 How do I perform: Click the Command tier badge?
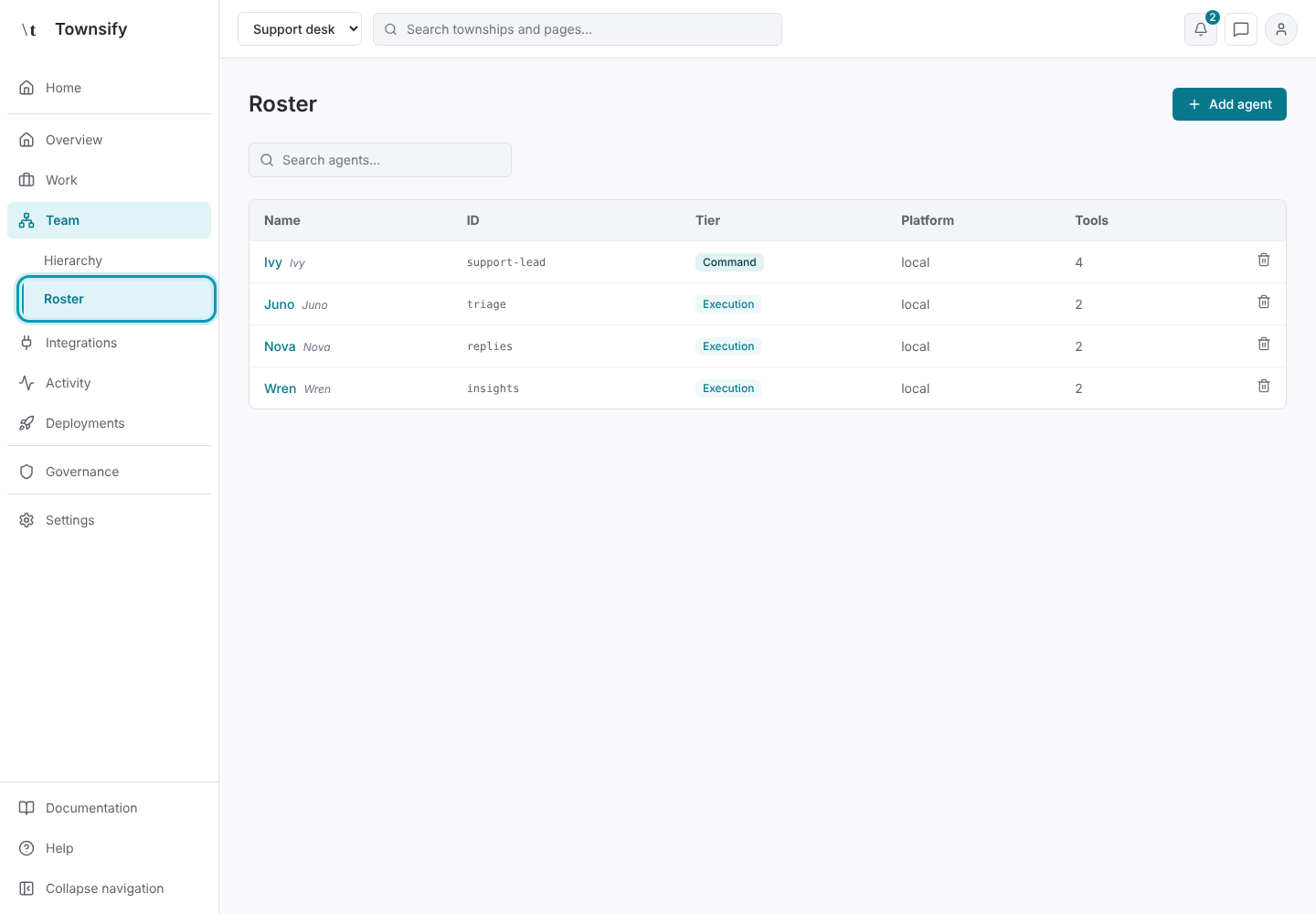click(x=729, y=262)
